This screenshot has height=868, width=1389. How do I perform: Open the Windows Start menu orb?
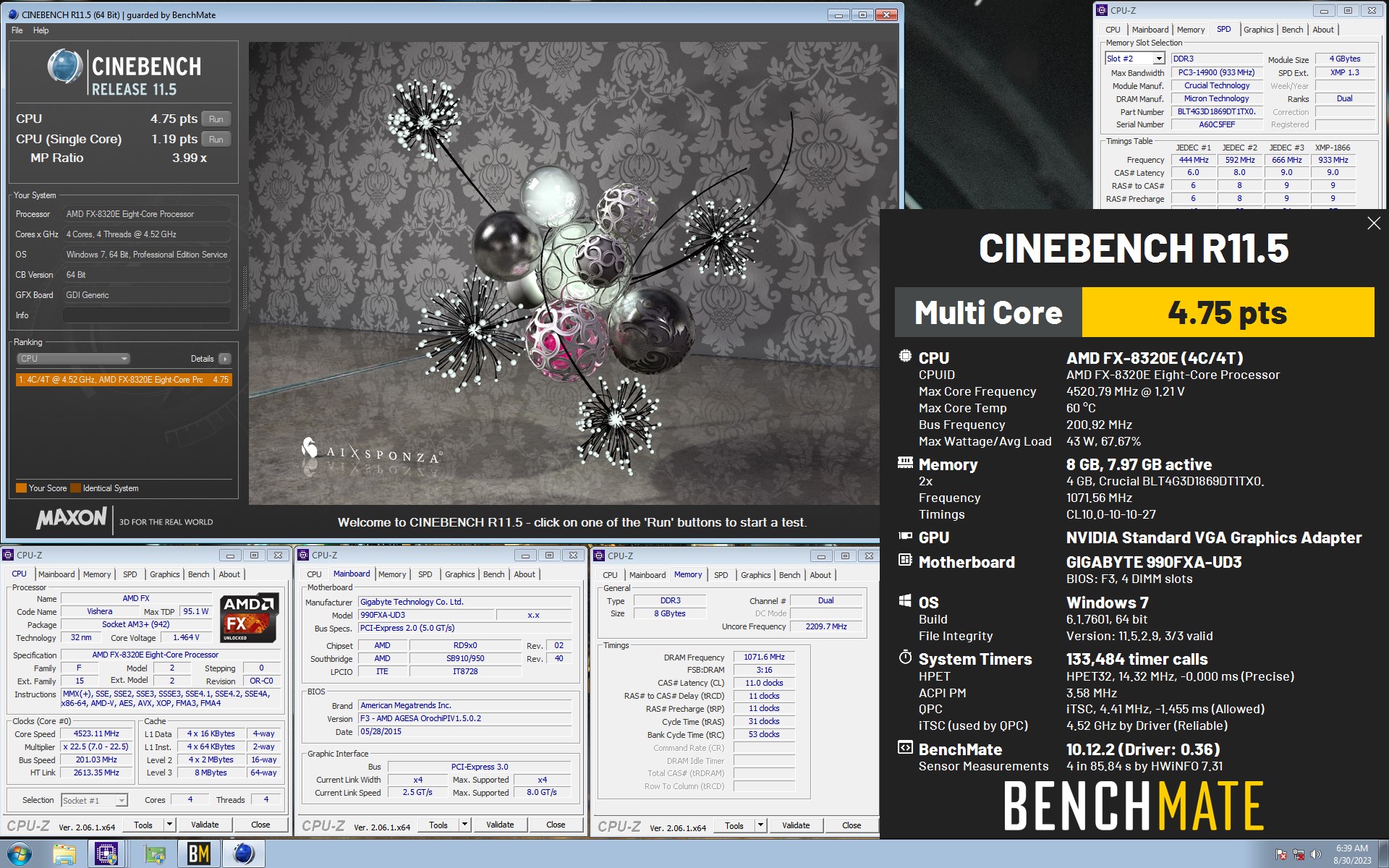coord(19,854)
